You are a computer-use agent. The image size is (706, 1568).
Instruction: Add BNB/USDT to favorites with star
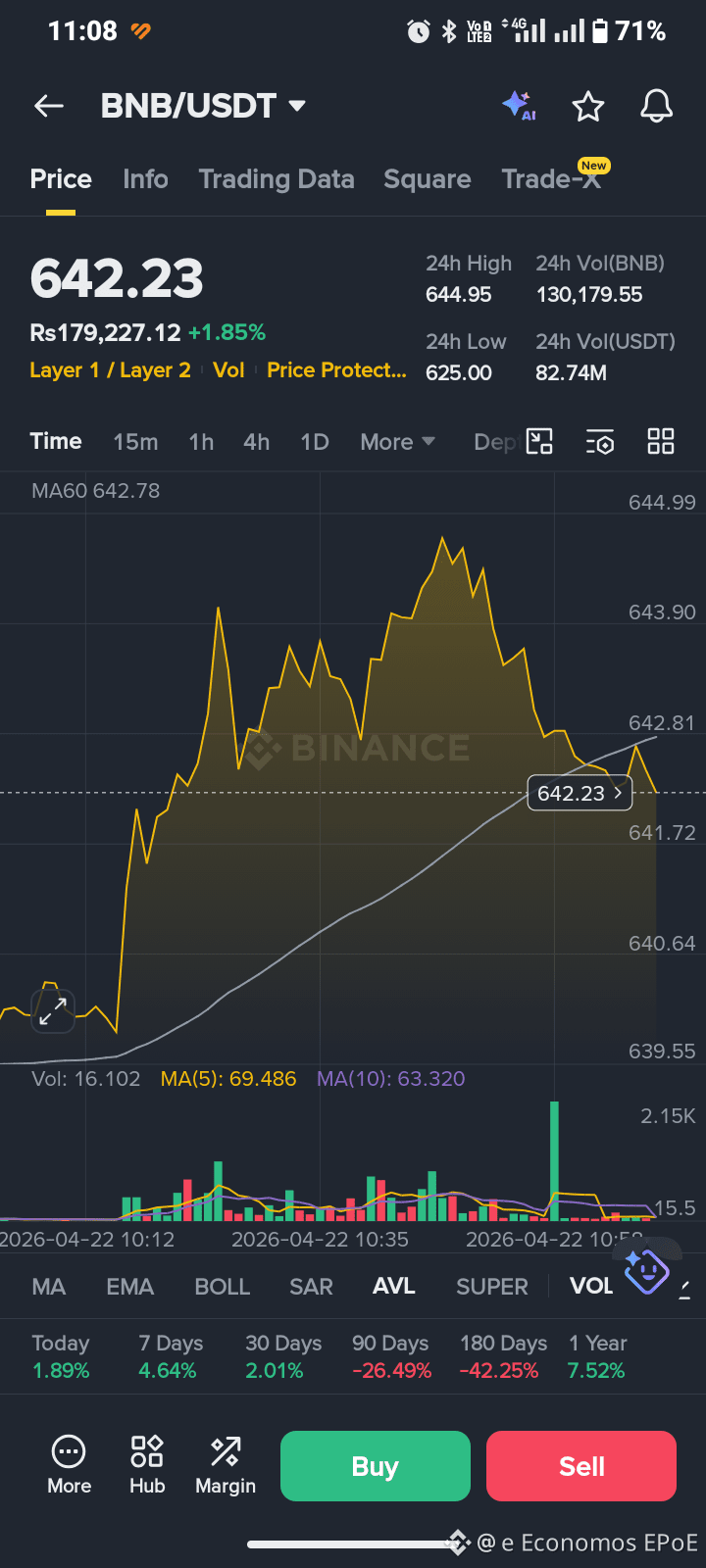[x=588, y=106]
